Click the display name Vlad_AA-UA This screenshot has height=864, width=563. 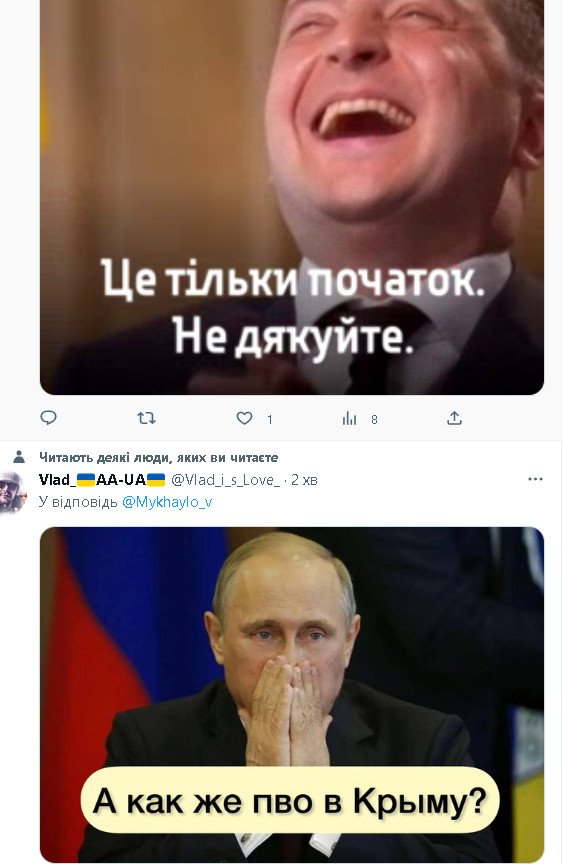tap(102, 480)
